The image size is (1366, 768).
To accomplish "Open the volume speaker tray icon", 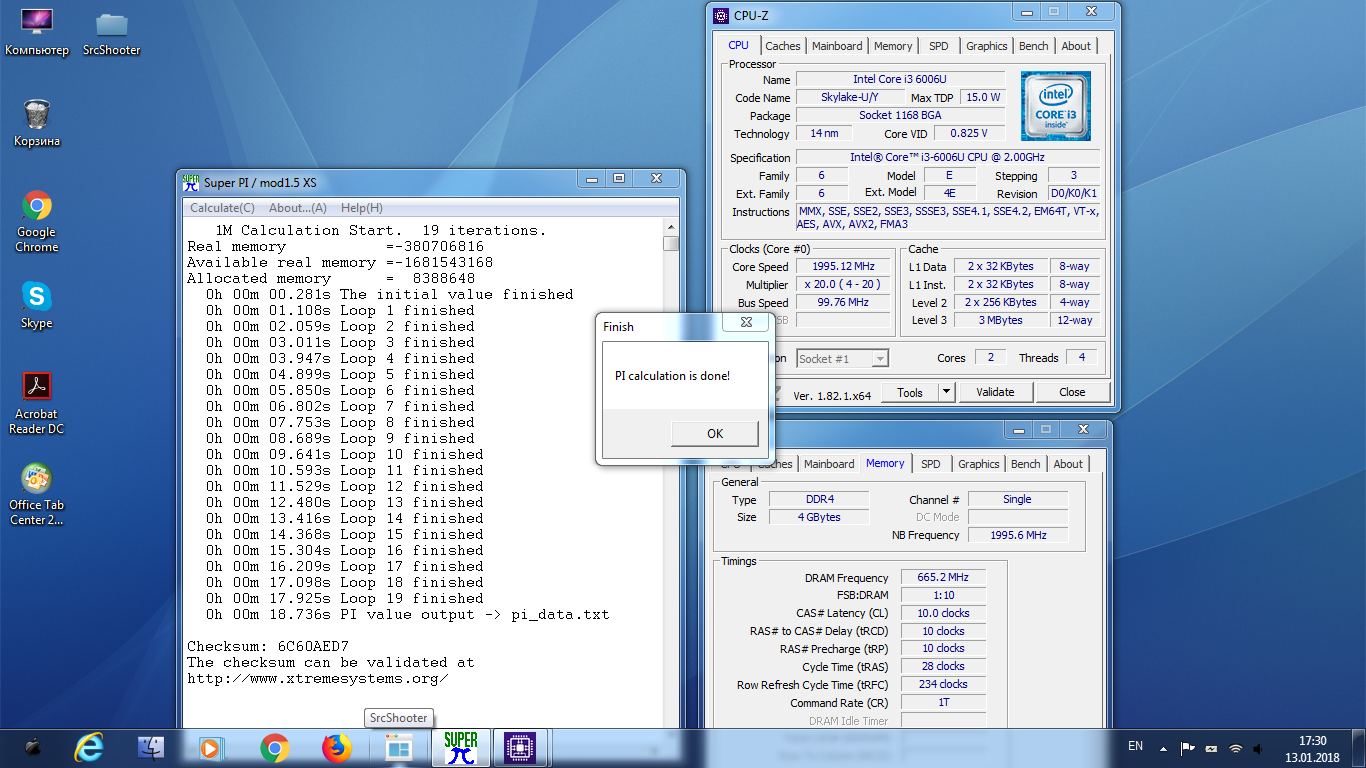I will 1260,747.
